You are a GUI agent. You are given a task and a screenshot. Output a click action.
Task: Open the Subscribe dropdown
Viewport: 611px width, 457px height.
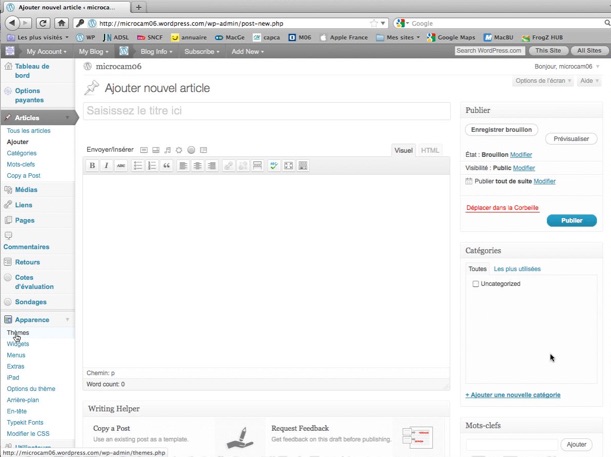201,51
